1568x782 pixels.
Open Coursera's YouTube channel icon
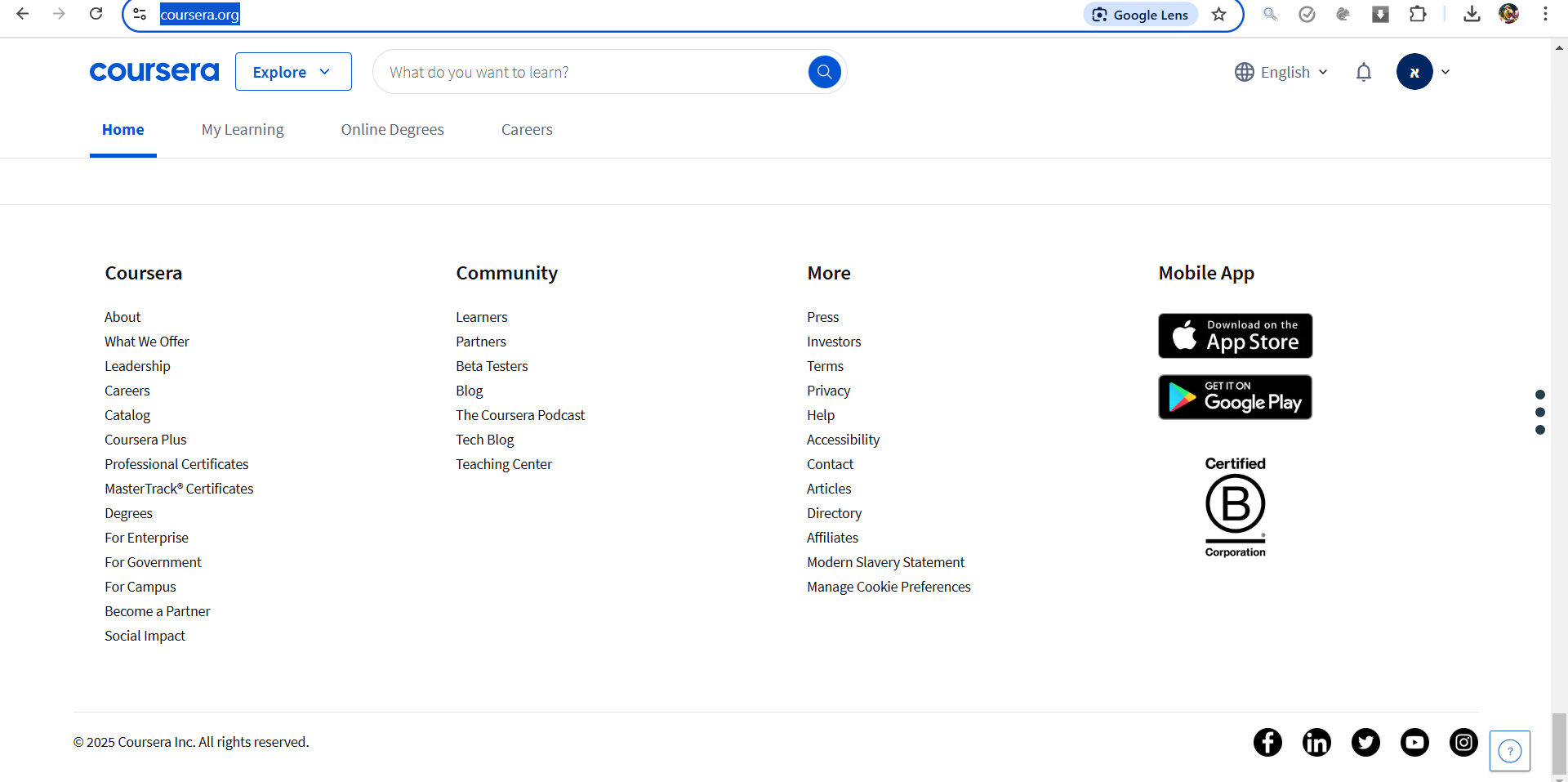click(1414, 742)
